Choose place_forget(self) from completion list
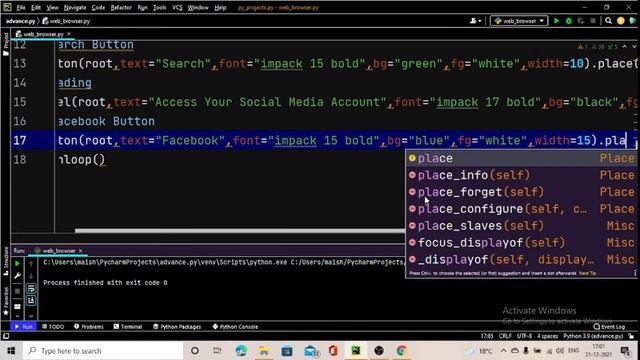 [521, 192]
